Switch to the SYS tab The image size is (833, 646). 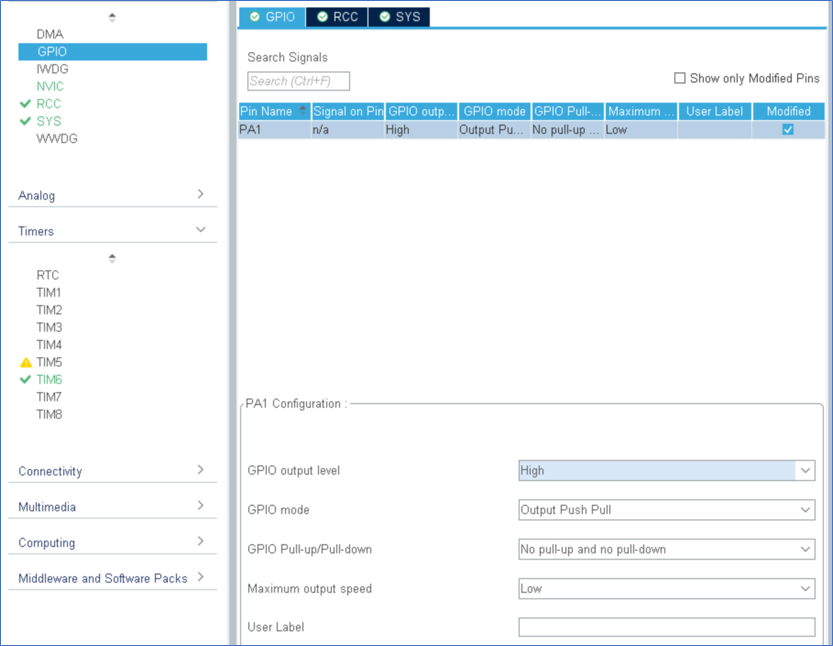[399, 17]
